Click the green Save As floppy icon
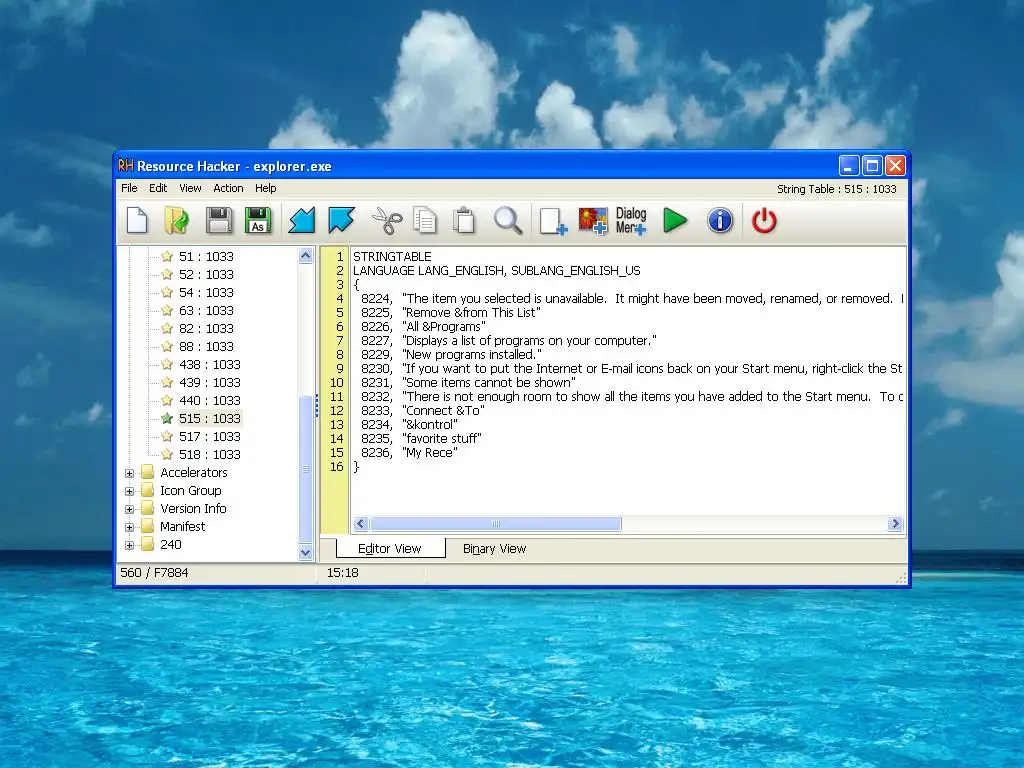Viewport: 1024px width, 768px height. click(x=258, y=220)
